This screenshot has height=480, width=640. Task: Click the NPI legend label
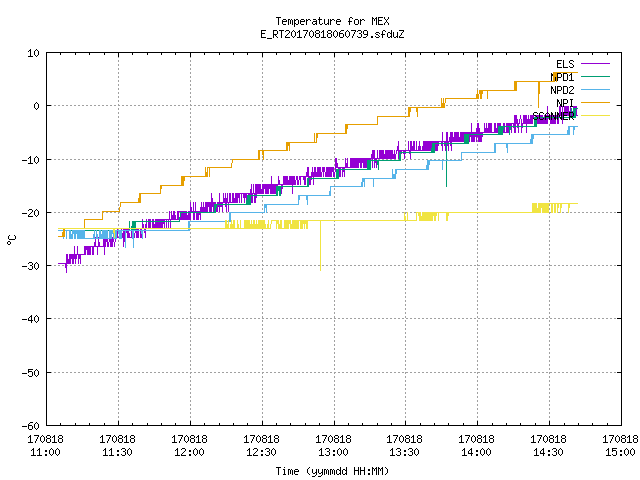point(565,103)
